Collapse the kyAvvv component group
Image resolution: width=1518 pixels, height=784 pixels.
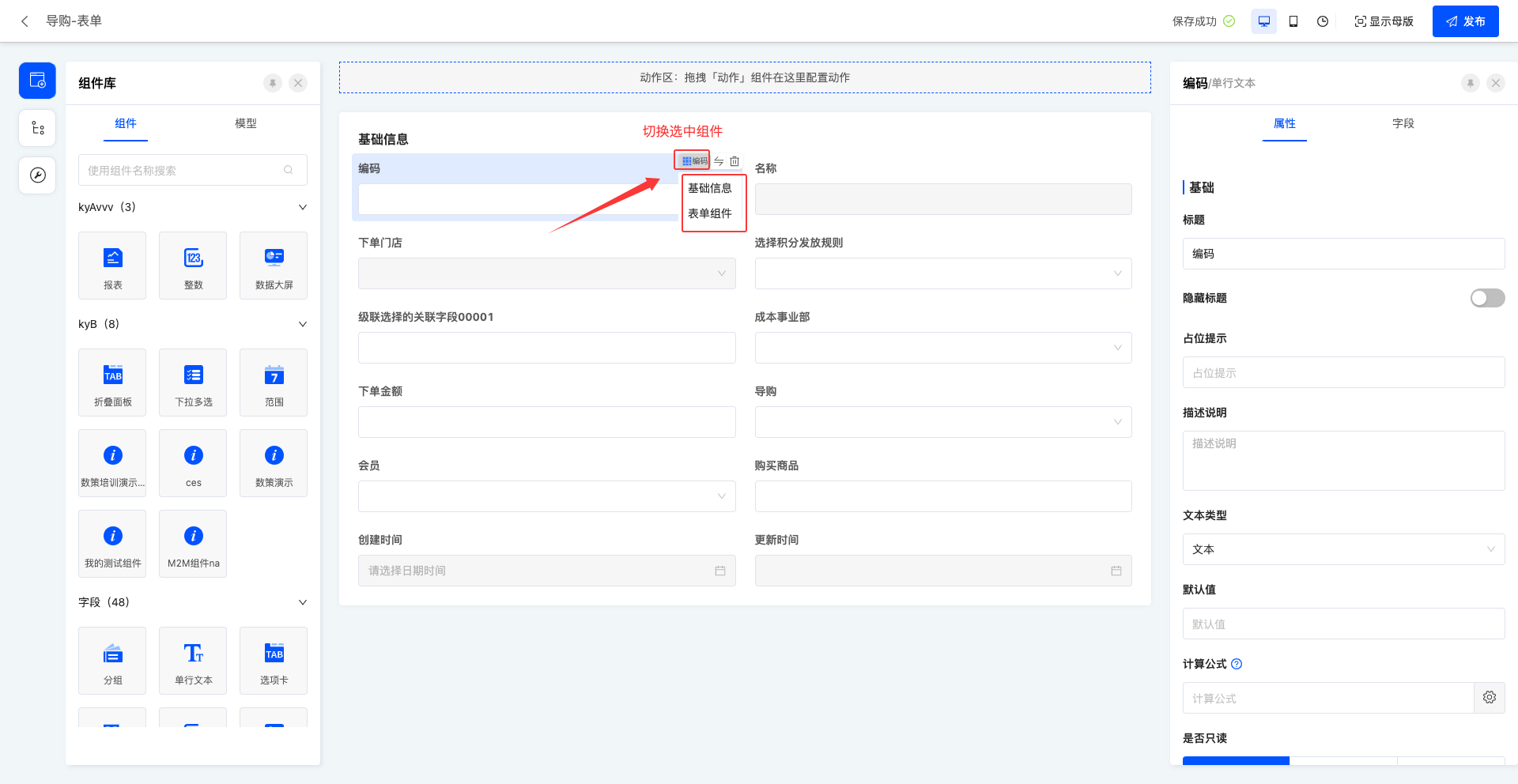point(302,207)
